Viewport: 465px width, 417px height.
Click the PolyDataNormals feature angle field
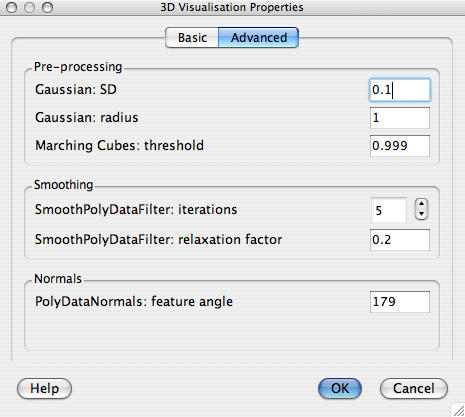coord(400,302)
